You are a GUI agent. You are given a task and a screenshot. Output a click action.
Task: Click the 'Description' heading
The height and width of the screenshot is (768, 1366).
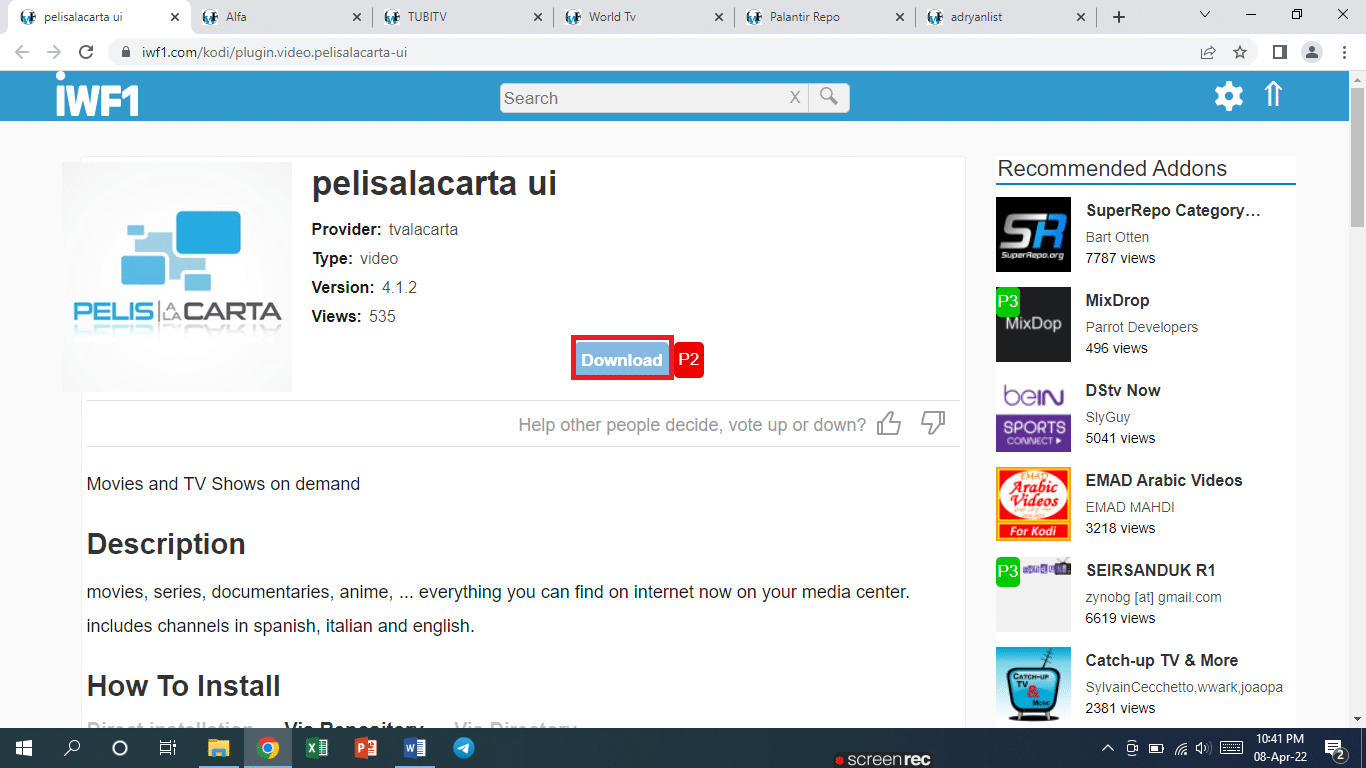pyautogui.click(x=166, y=544)
